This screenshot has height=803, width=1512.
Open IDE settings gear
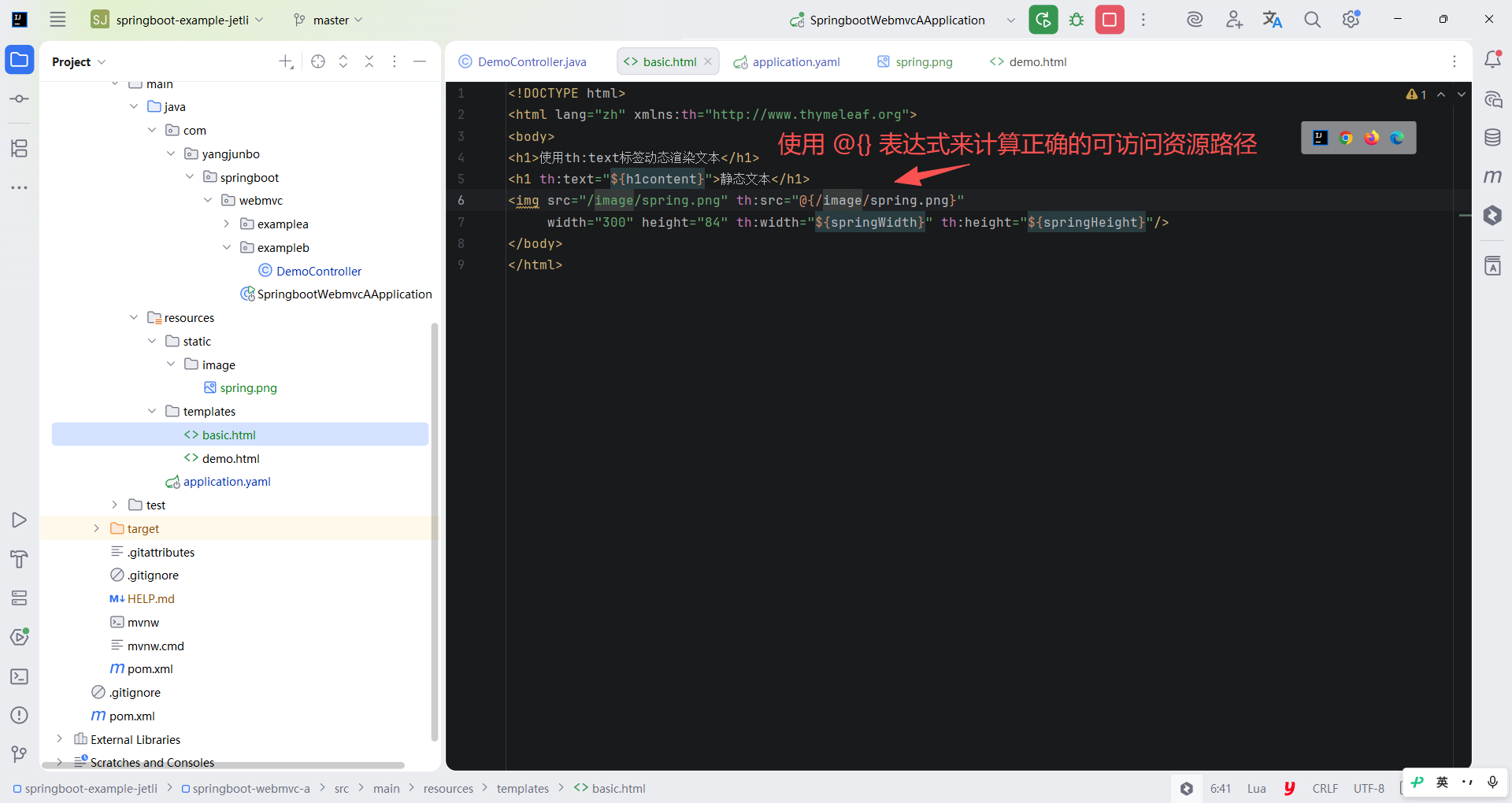coord(1351,20)
